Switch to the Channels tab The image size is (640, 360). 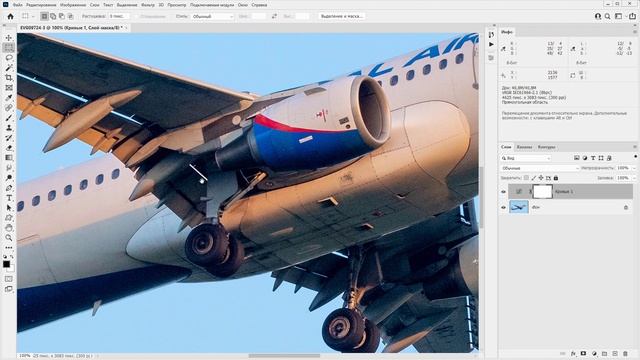pyautogui.click(x=524, y=147)
